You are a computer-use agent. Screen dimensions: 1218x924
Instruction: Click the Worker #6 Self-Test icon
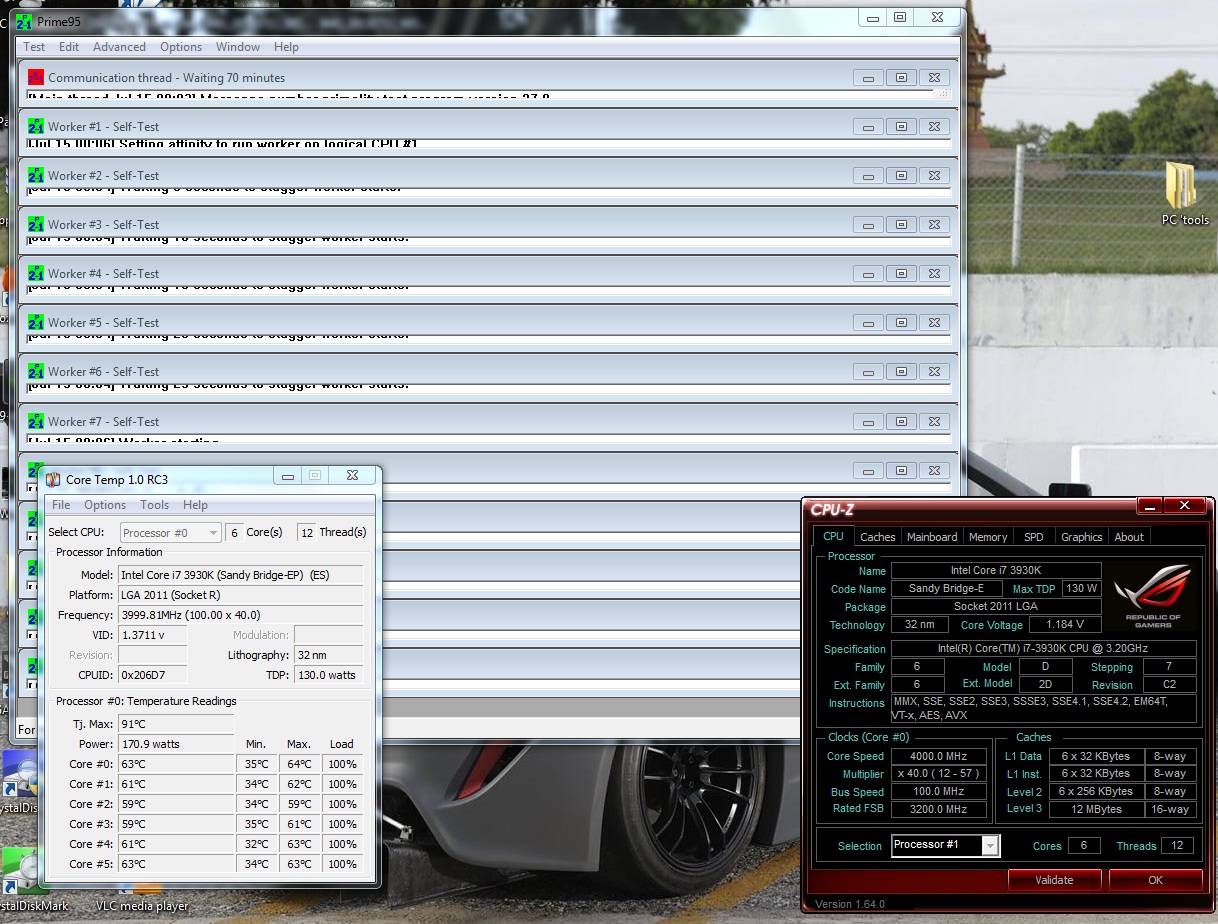tap(36, 371)
